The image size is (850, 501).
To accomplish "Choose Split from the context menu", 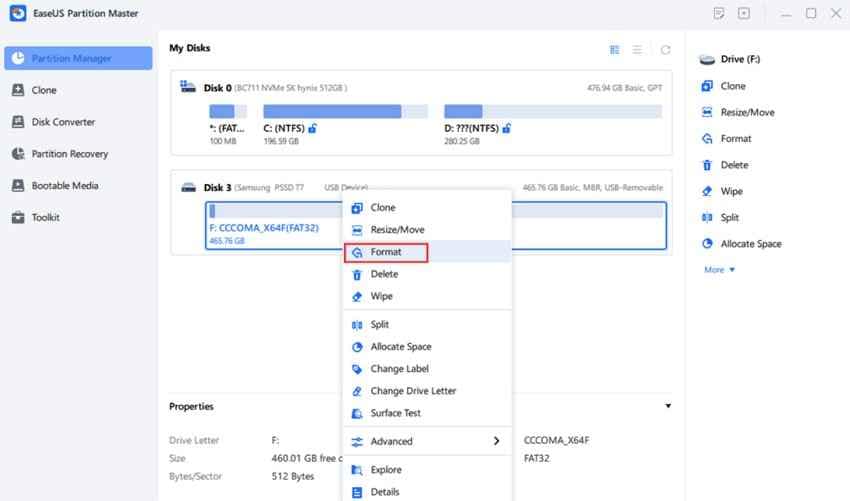I will (427, 325).
